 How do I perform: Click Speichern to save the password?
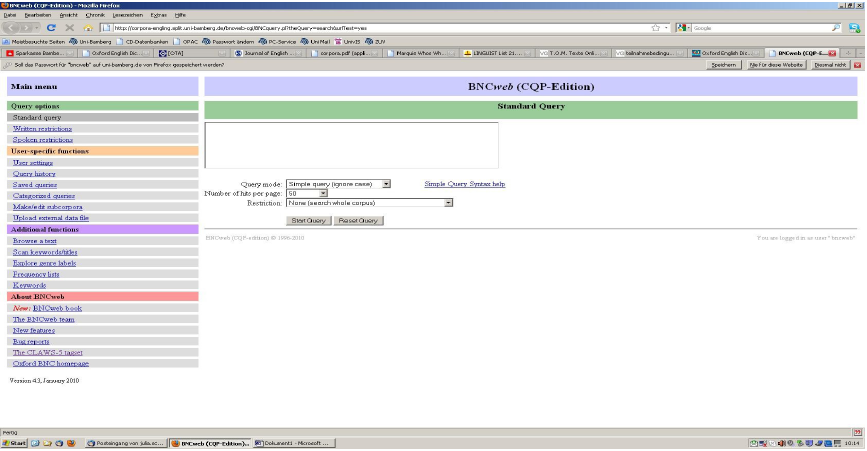point(724,65)
